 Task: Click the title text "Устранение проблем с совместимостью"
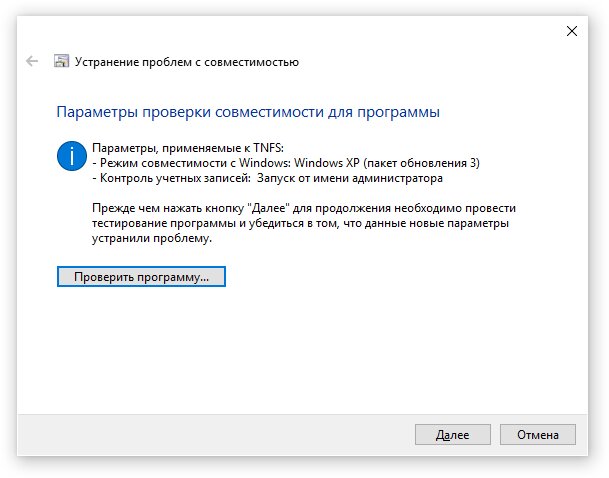tap(187, 62)
